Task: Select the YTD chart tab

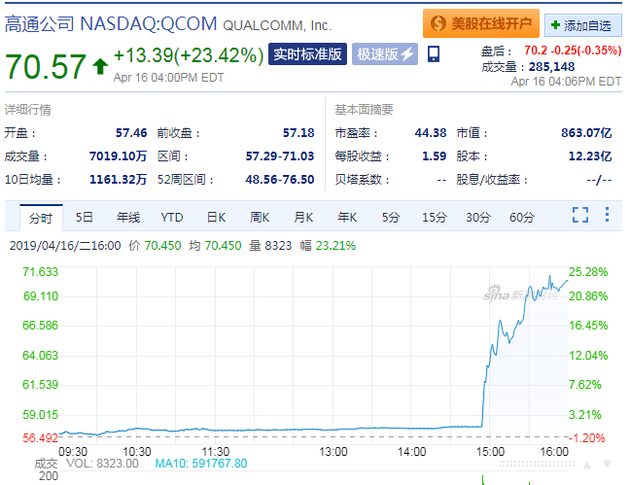Action: (172, 218)
